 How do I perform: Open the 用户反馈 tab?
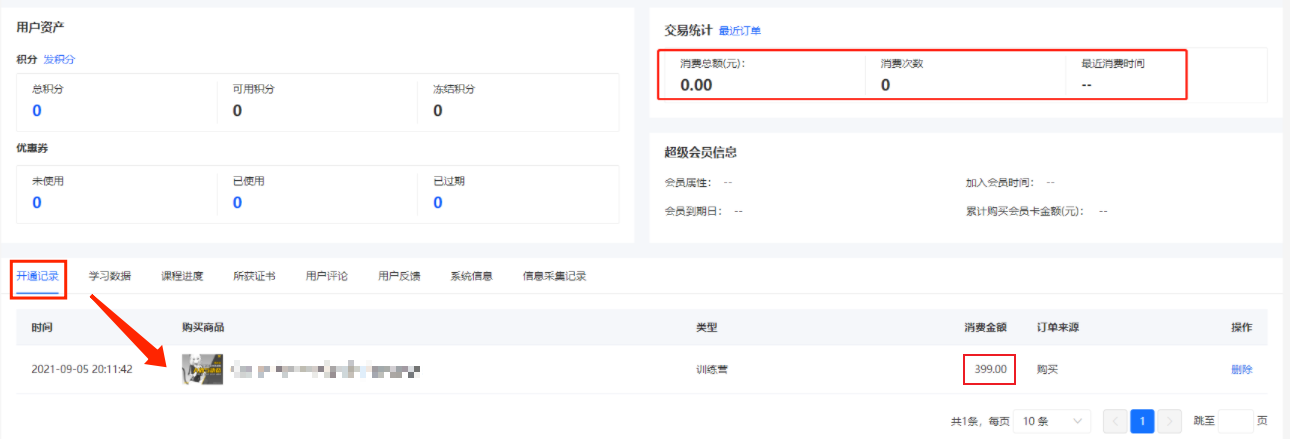coord(399,276)
